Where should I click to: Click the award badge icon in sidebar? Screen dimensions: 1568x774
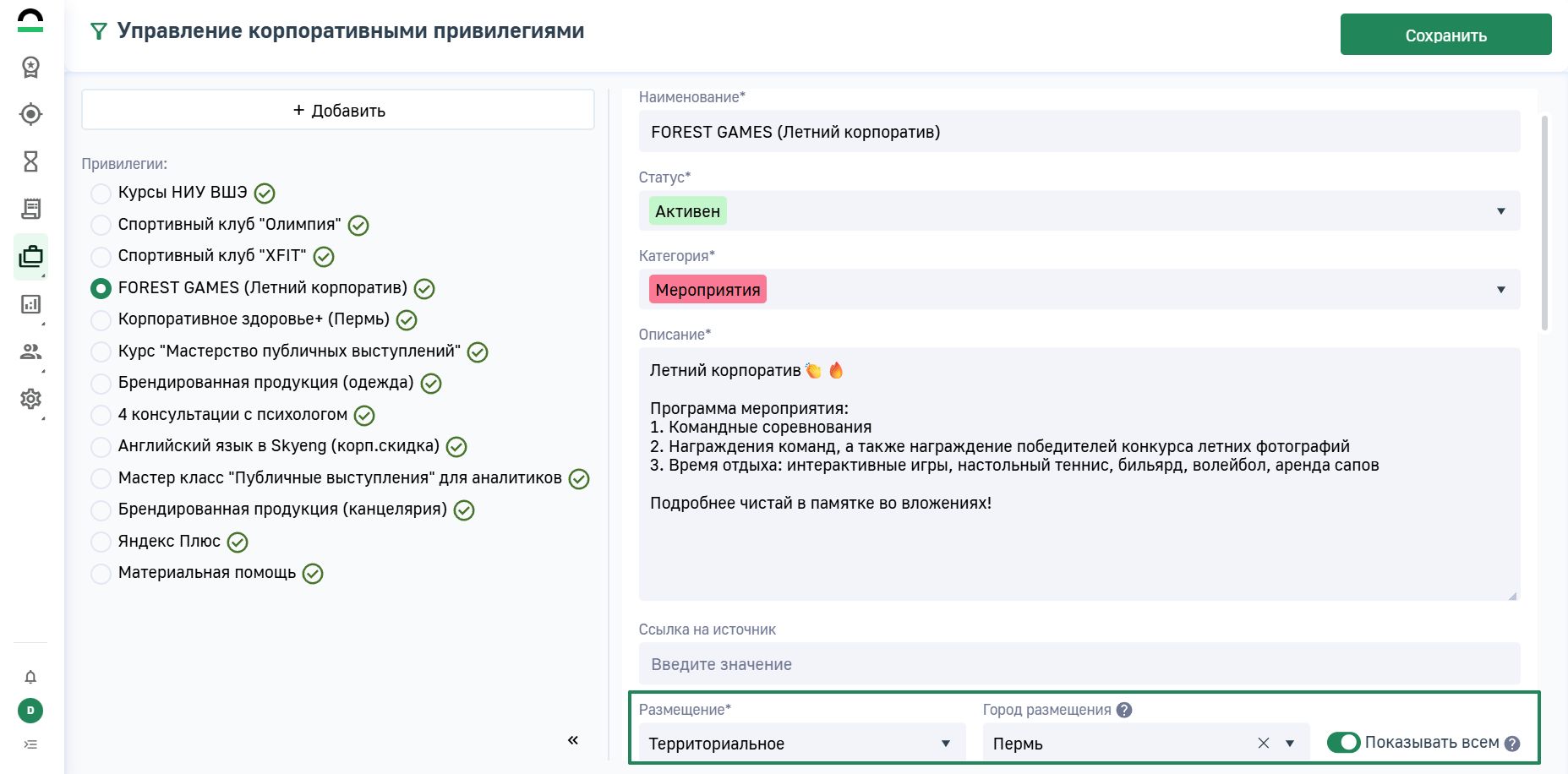click(30, 67)
